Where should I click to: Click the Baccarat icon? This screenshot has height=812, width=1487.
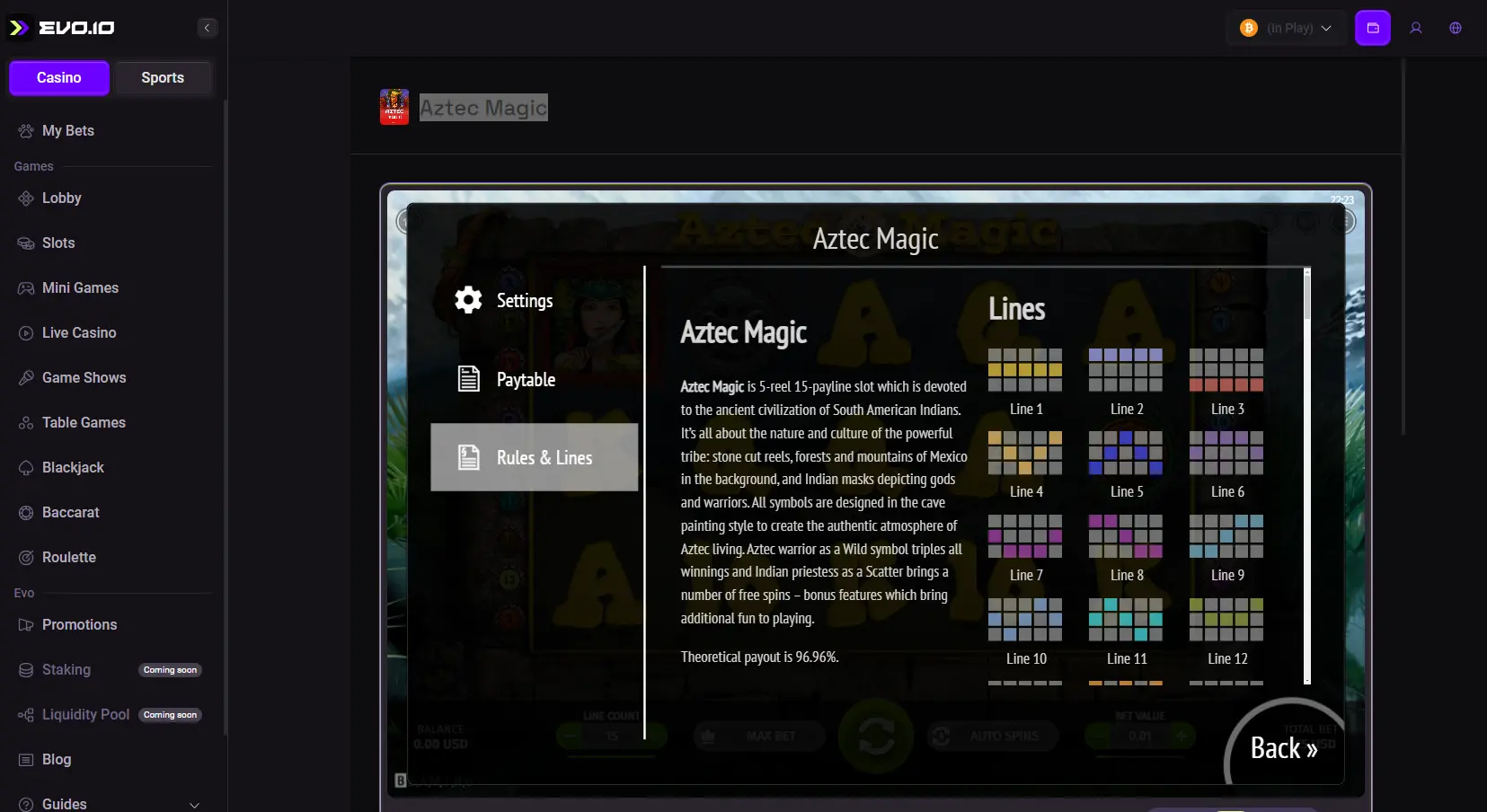[26, 513]
